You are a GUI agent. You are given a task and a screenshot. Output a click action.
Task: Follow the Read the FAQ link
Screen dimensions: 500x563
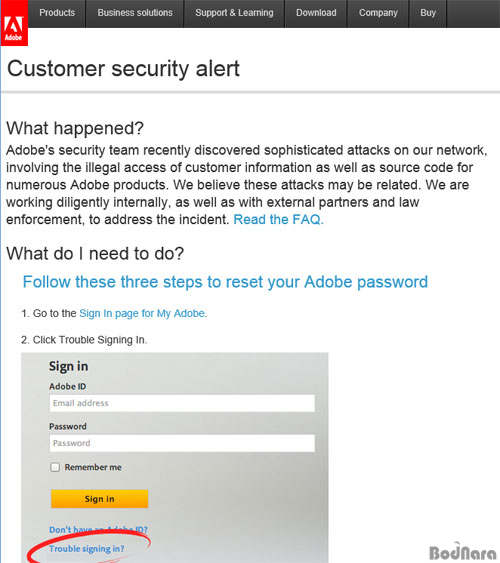(x=279, y=219)
